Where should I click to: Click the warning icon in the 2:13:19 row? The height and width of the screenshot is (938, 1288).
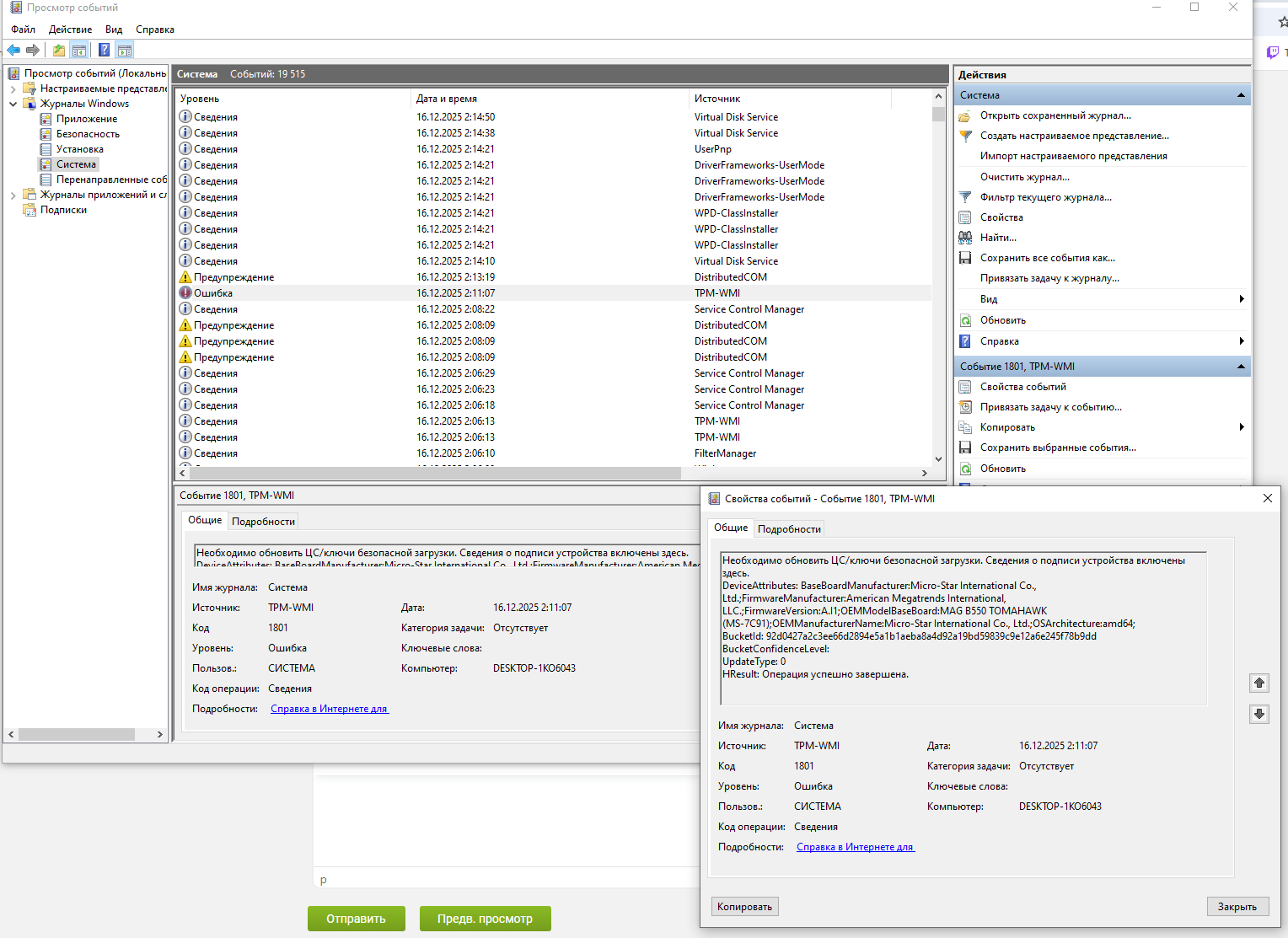click(x=185, y=277)
